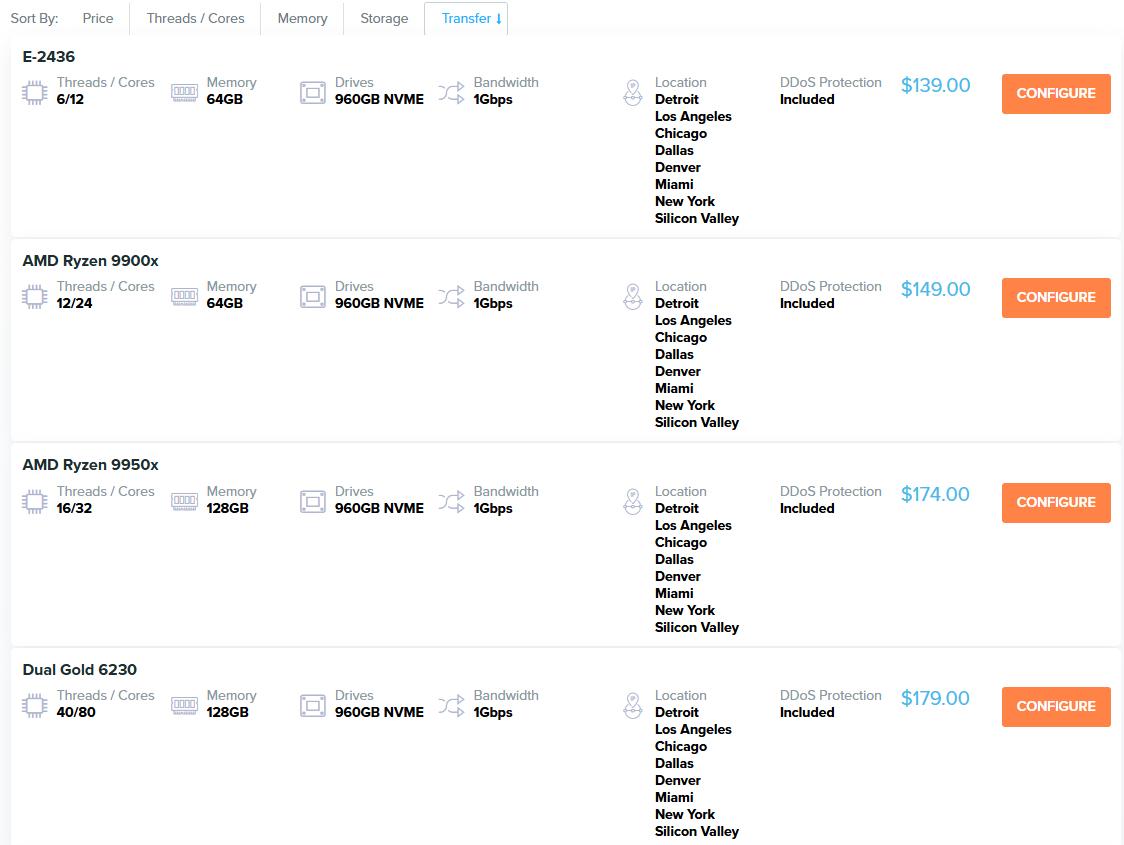Click the CPU chip icon for Dual Gold 6230

click(35, 705)
